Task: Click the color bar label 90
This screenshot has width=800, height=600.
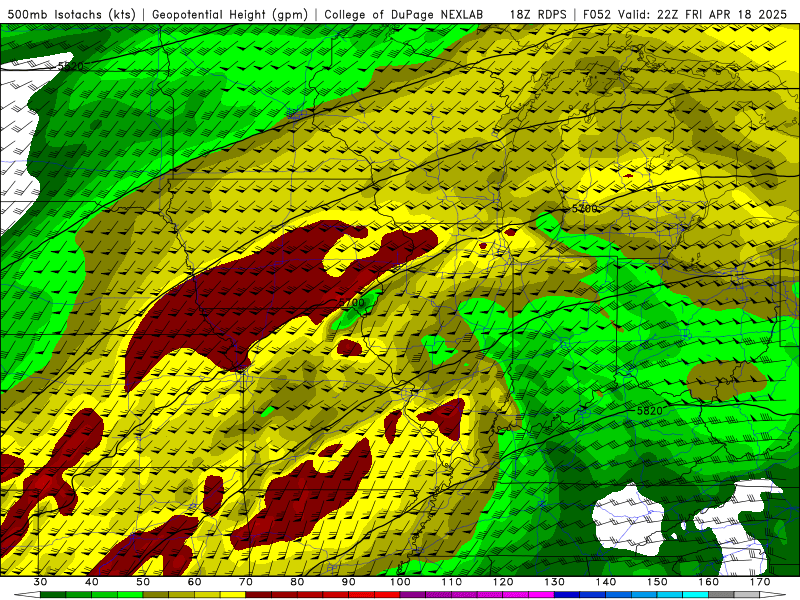Action: click(x=348, y=582)
